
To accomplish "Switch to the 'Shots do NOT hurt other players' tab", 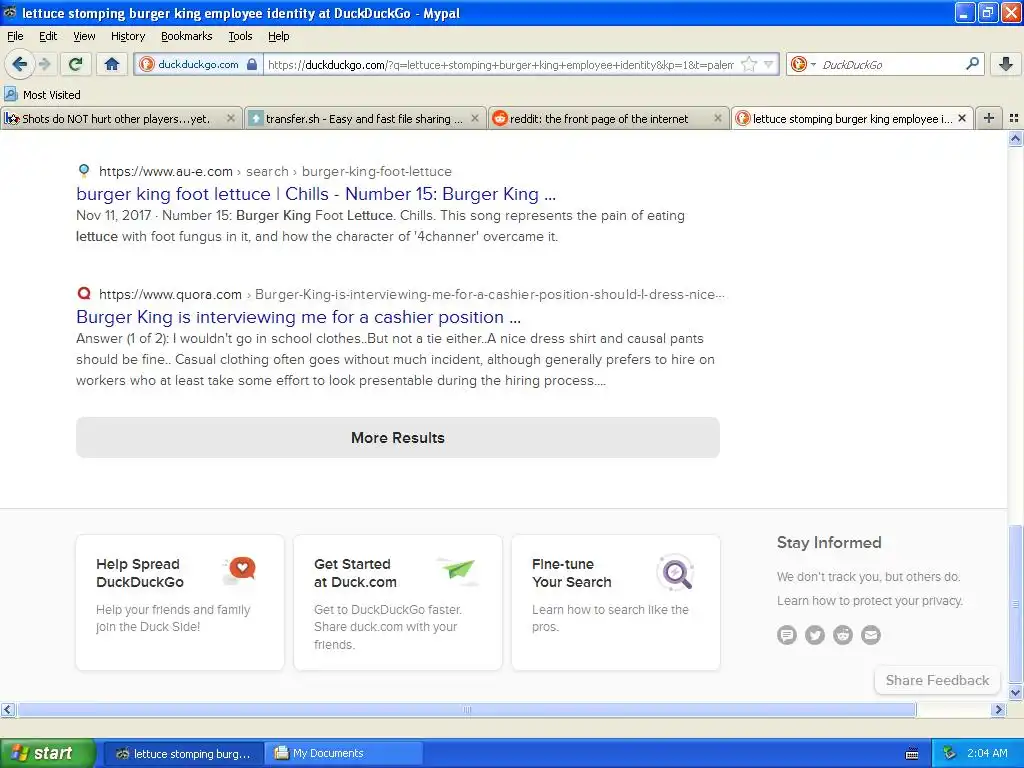I will tap(115, 119).
